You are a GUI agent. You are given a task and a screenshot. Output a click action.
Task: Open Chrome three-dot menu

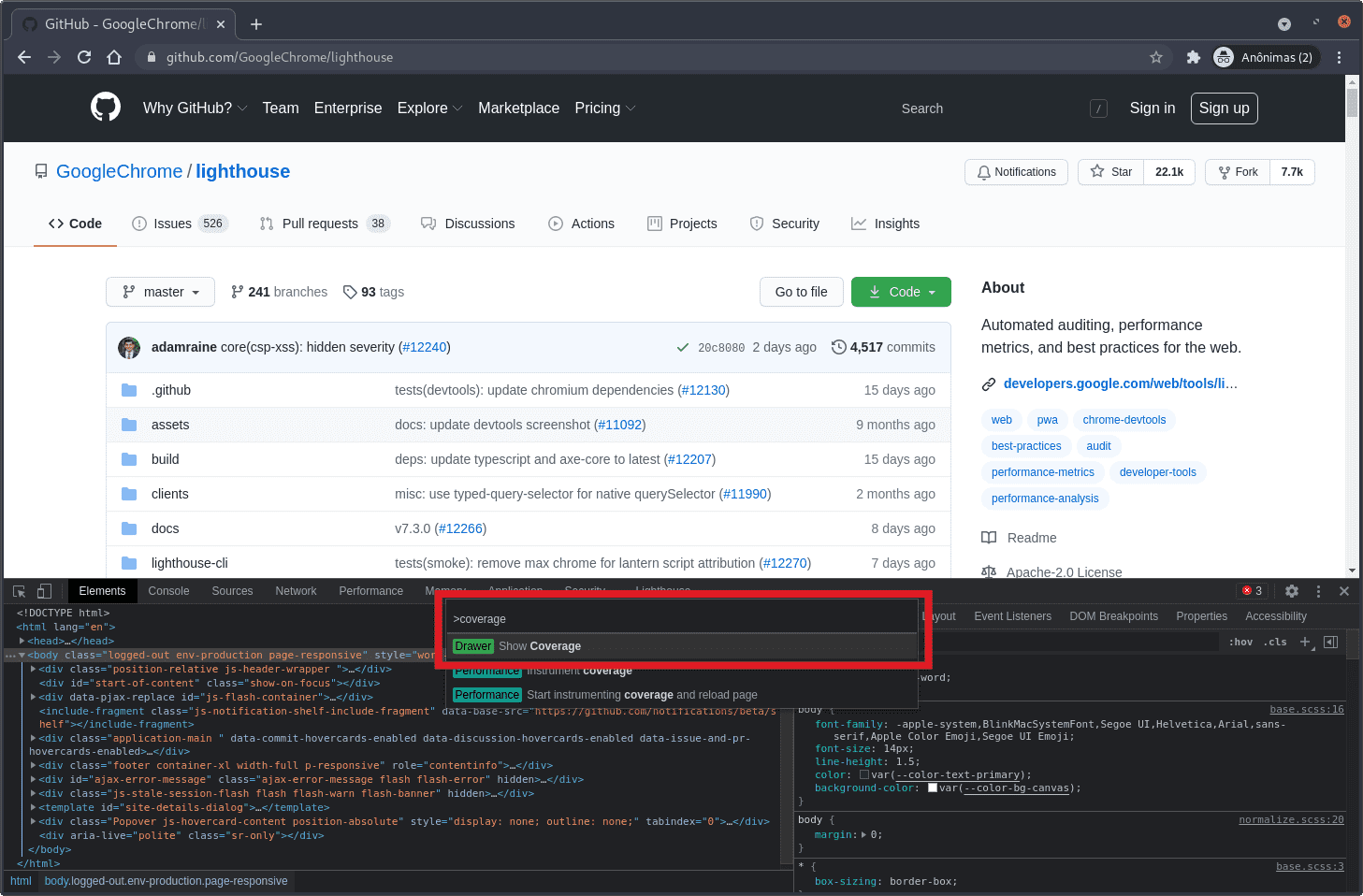pyautogui.click(x=1340, y=57)
